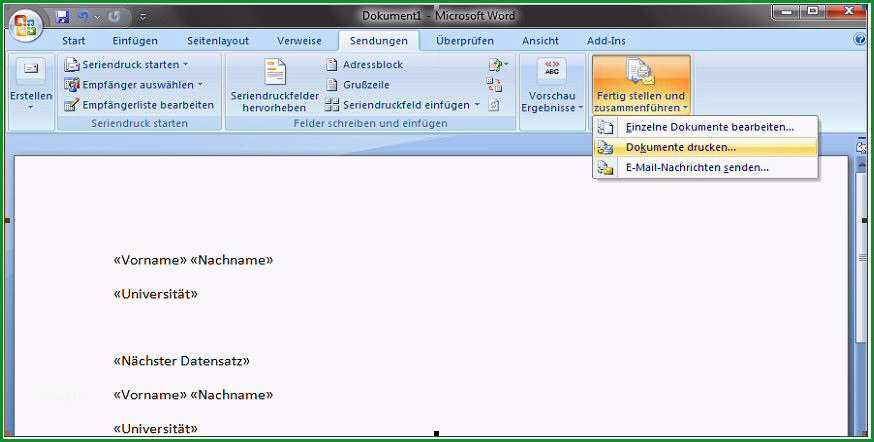Click the Seriendruckfeld einfügen icon

(x=332, y=105)
